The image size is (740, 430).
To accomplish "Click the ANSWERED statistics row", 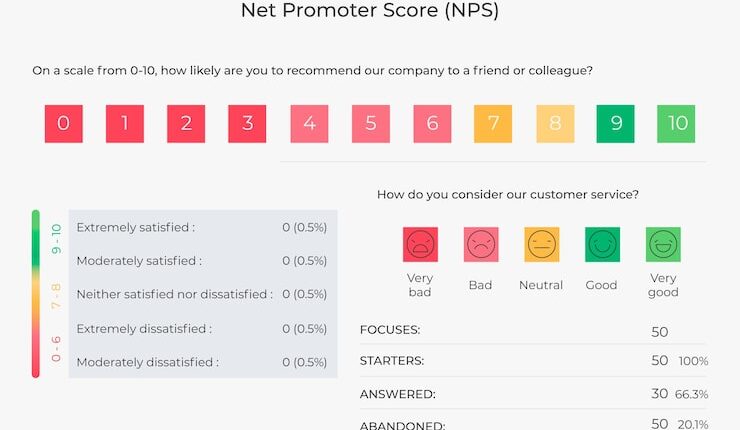I will point(533,394).
